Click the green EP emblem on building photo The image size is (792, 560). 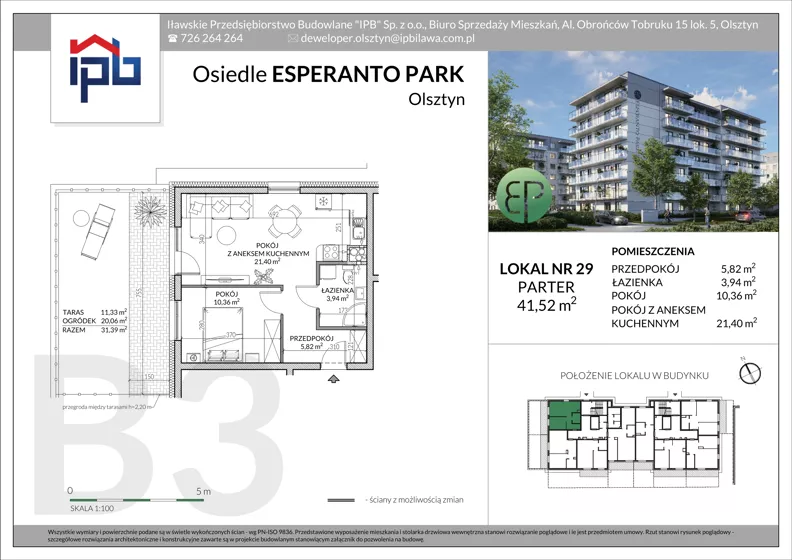click(523, 194)
